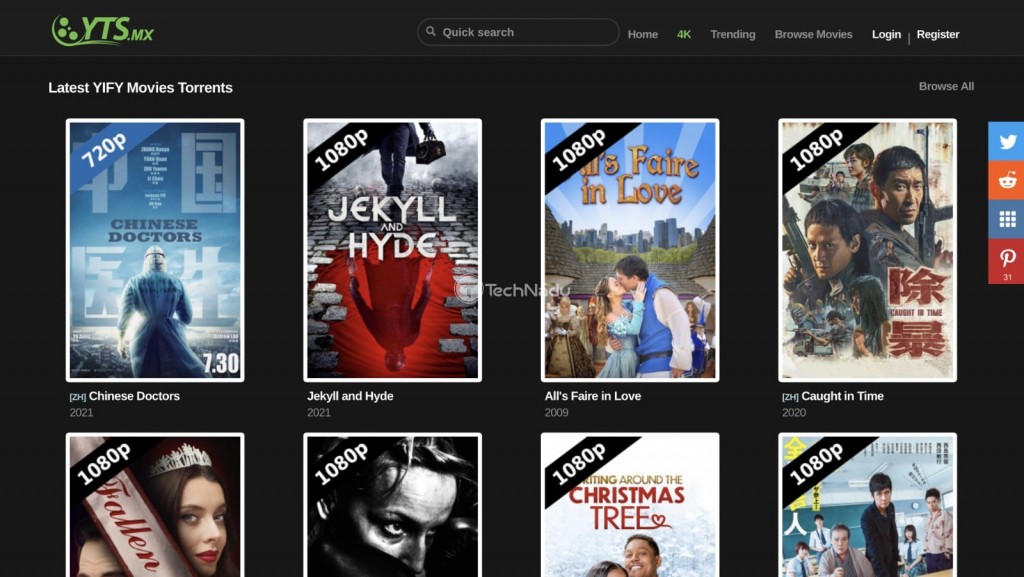
Task: Open the 4K movies section
Action: pyautogui.click(x=684, y=35)
